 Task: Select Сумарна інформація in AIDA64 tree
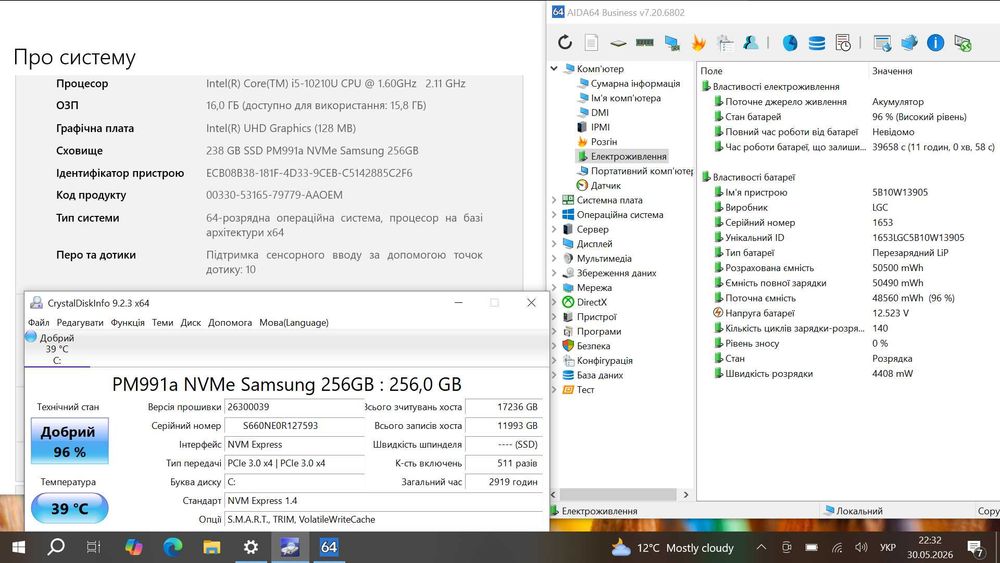point(635,83)
